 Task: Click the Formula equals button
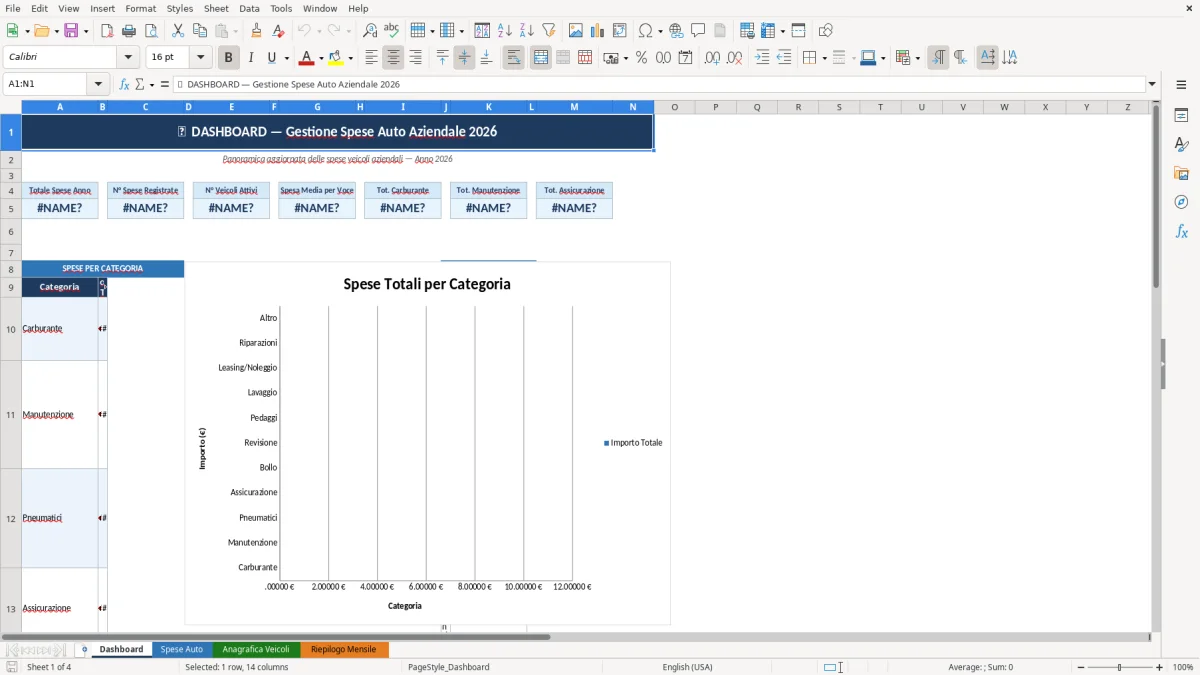(x=164, y=85)
